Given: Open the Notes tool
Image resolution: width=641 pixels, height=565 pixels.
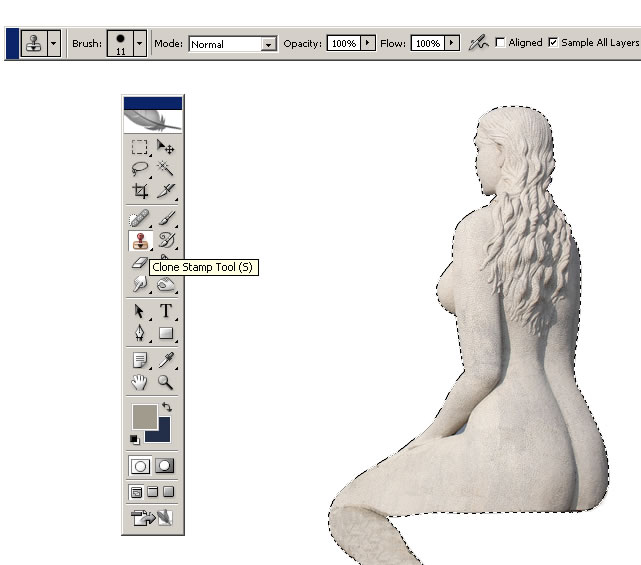Looking at the screenshot, I should [x=139, y=361].
